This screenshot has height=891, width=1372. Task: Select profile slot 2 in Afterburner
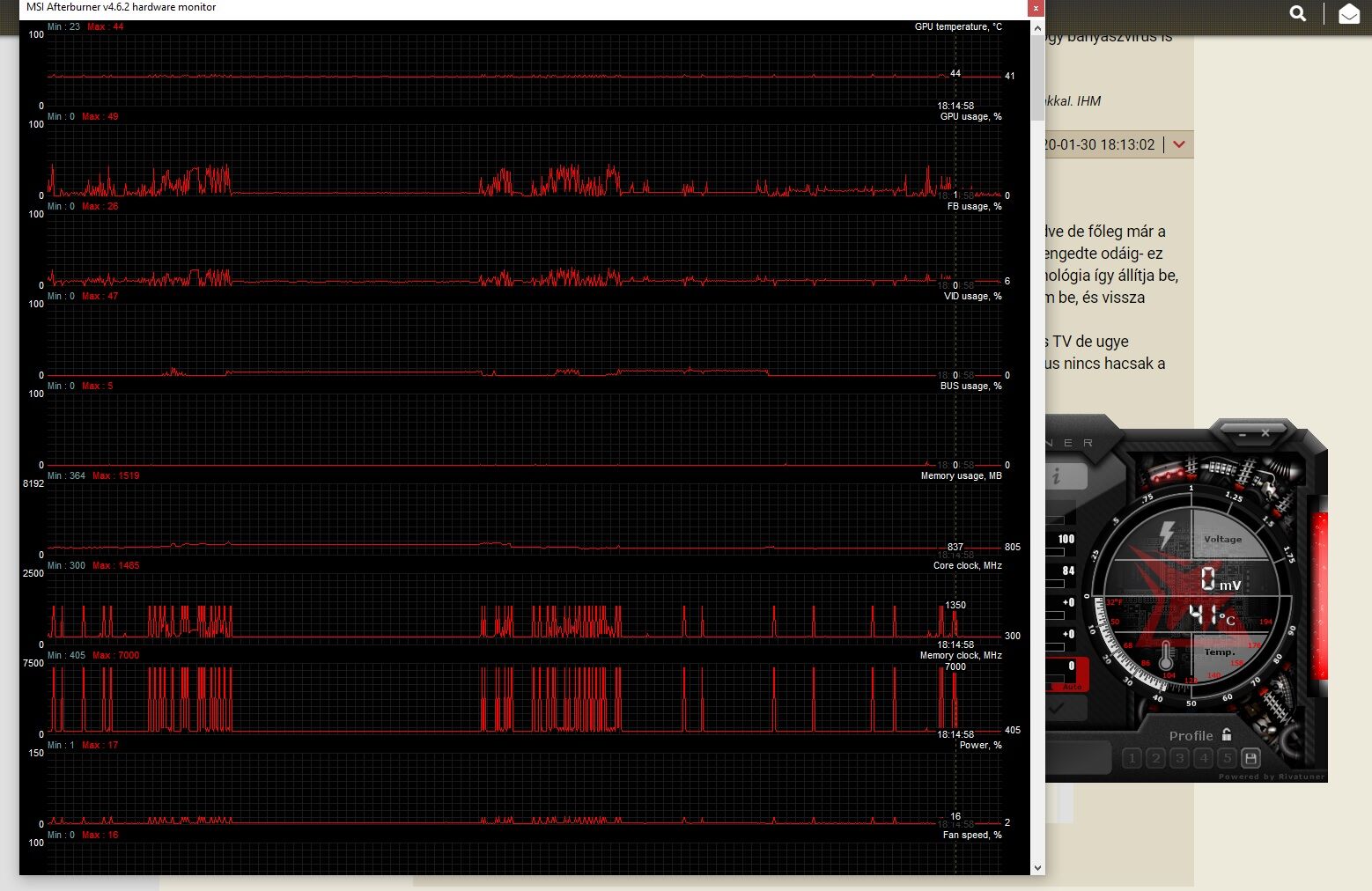(1156, 757)
